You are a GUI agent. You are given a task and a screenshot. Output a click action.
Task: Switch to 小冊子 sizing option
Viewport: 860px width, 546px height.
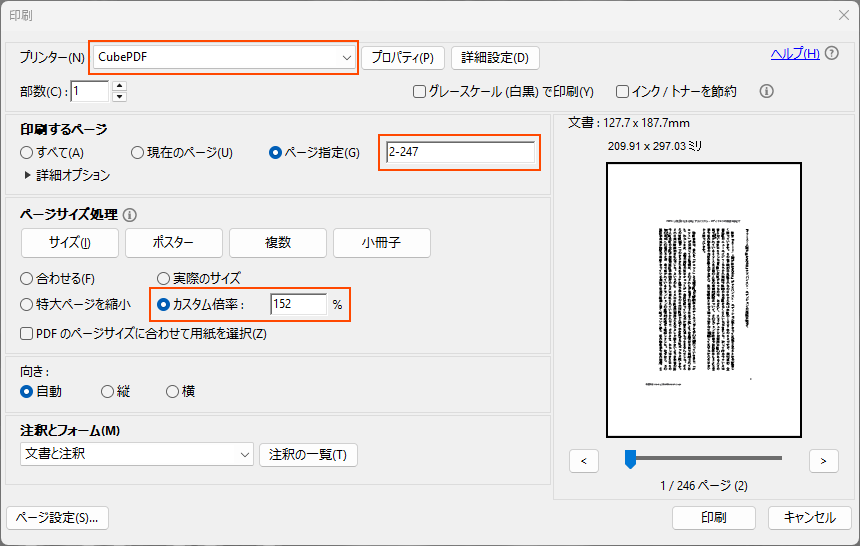381,243
